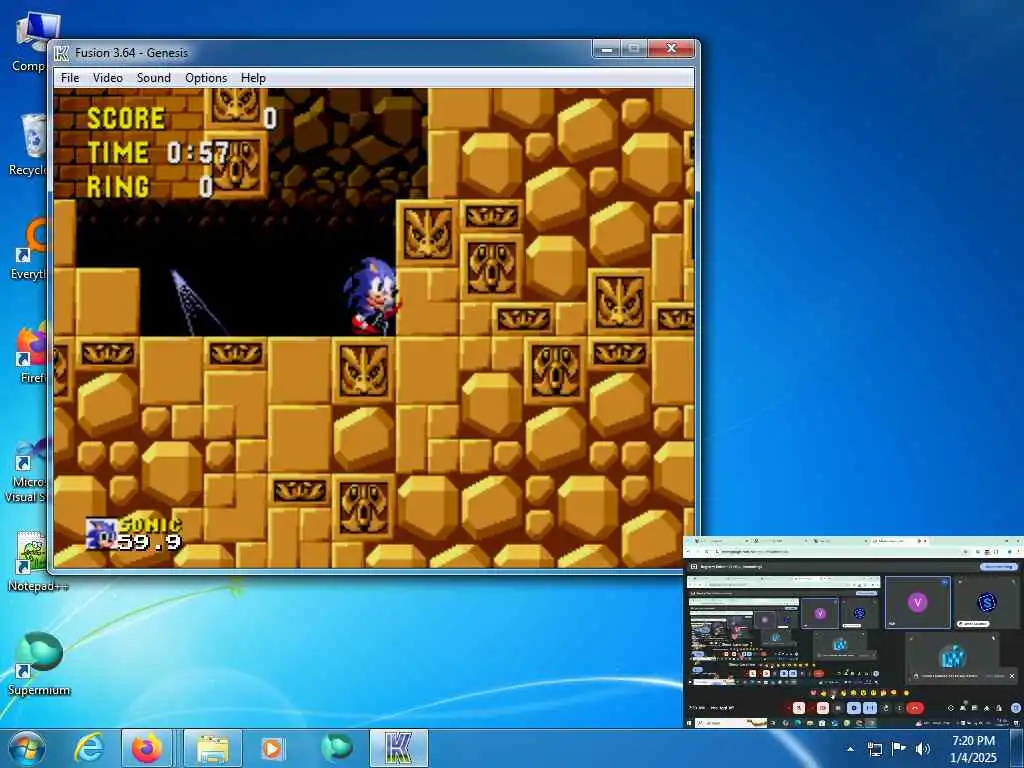Select the Computer desktop icon
Screen dimensions: 1024x768
(x=30, y=40)
